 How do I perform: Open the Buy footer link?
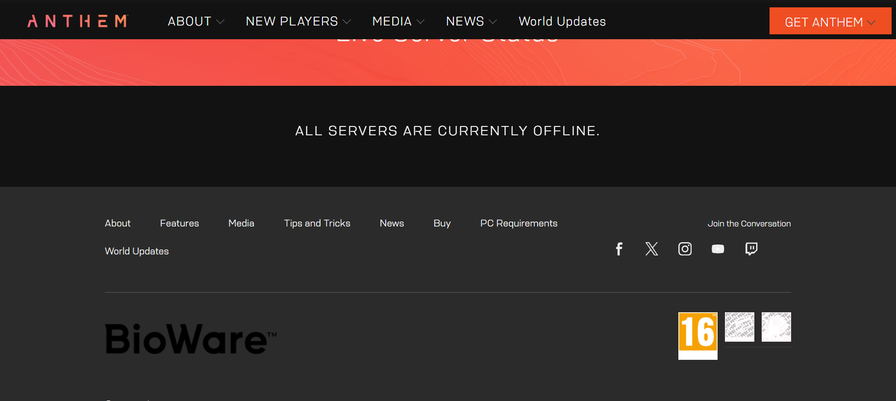pos(442,223)
